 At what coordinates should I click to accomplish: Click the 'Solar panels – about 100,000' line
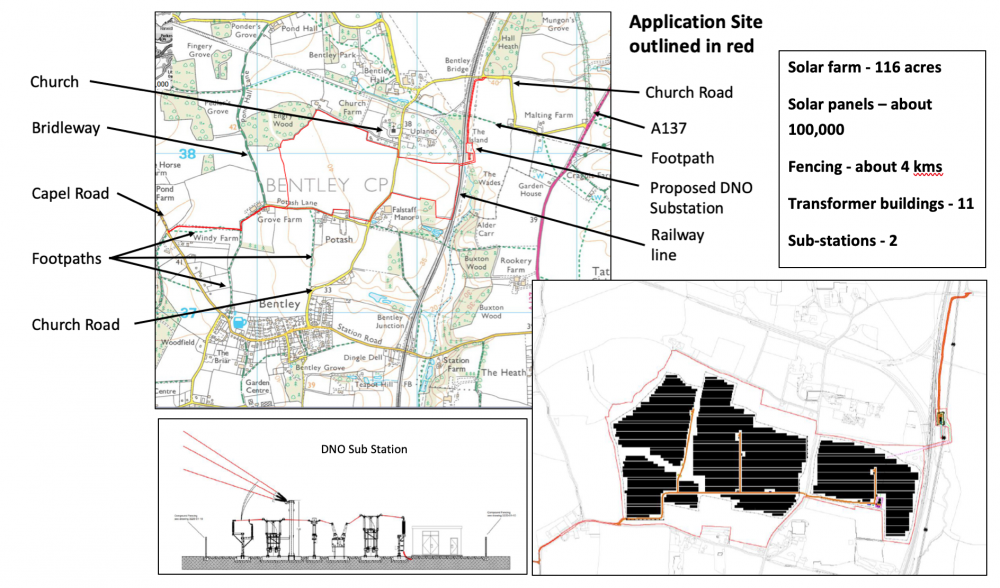point(860,117)
